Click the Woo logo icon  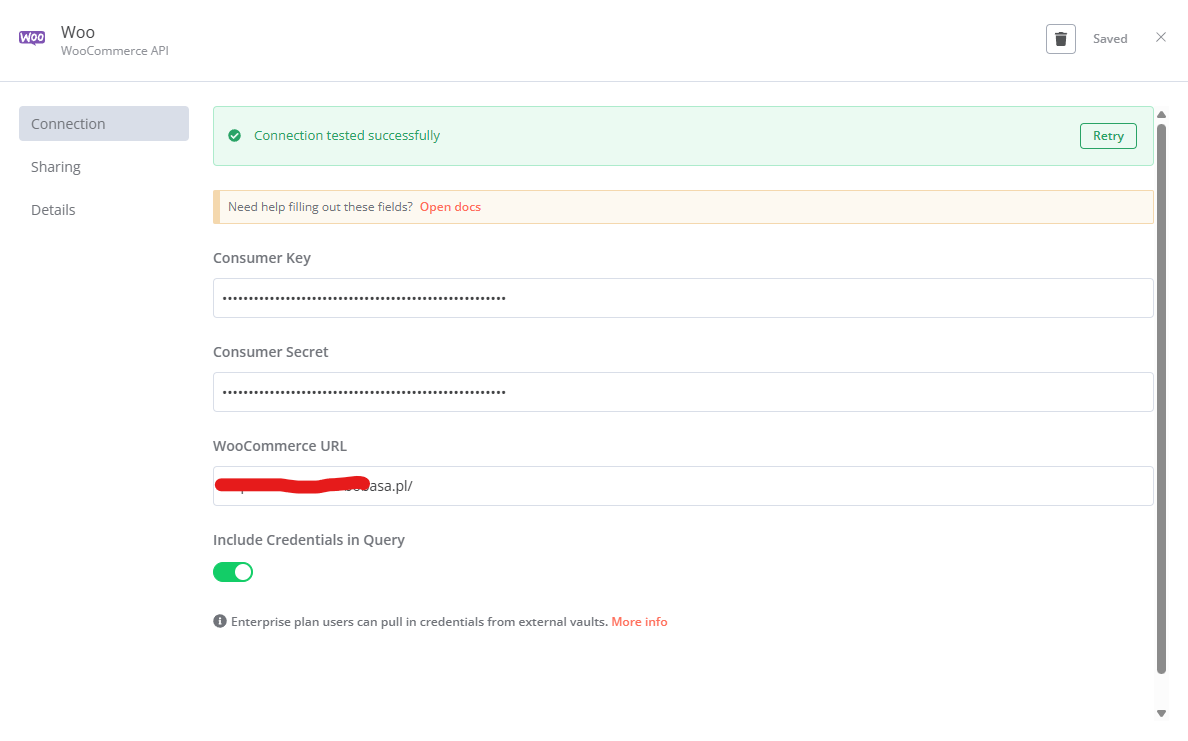click(32, 38)
